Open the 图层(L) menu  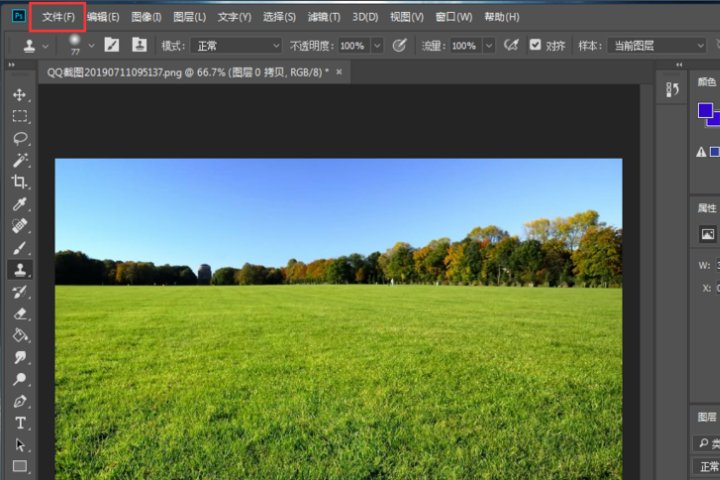pyautogui.click(x=189, y=17)
